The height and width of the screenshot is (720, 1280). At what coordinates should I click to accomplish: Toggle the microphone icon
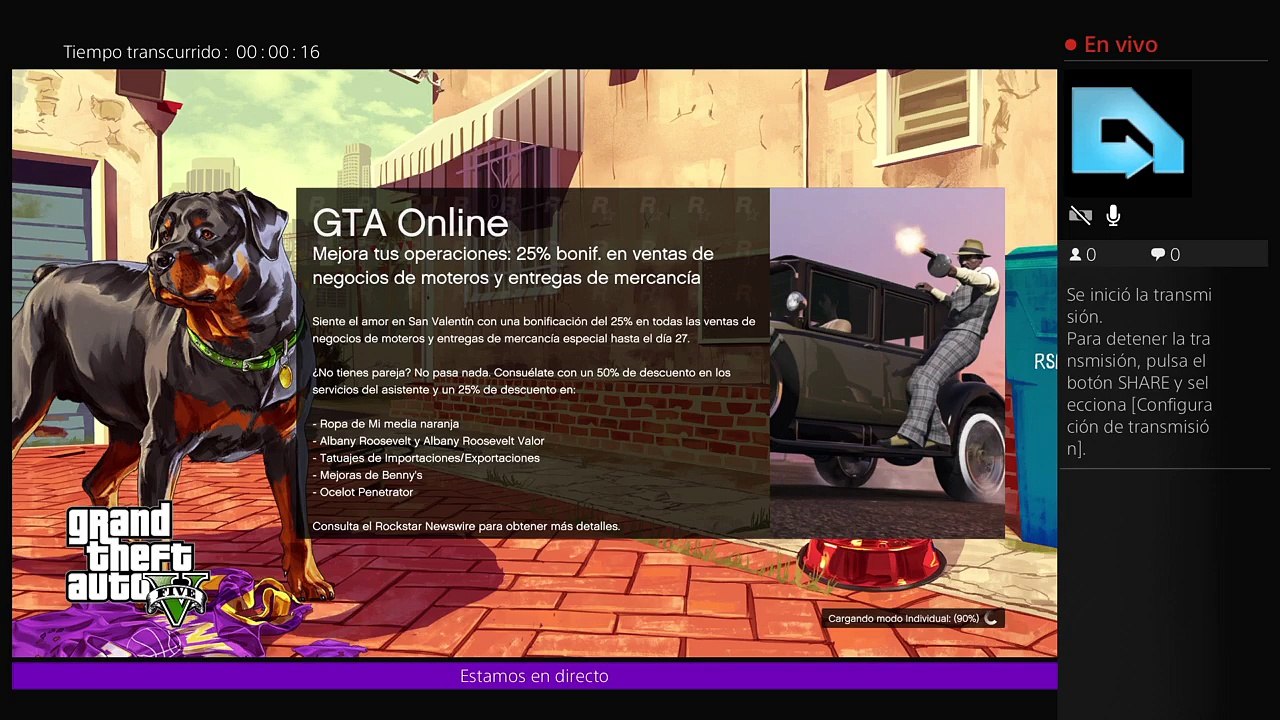1113,215
